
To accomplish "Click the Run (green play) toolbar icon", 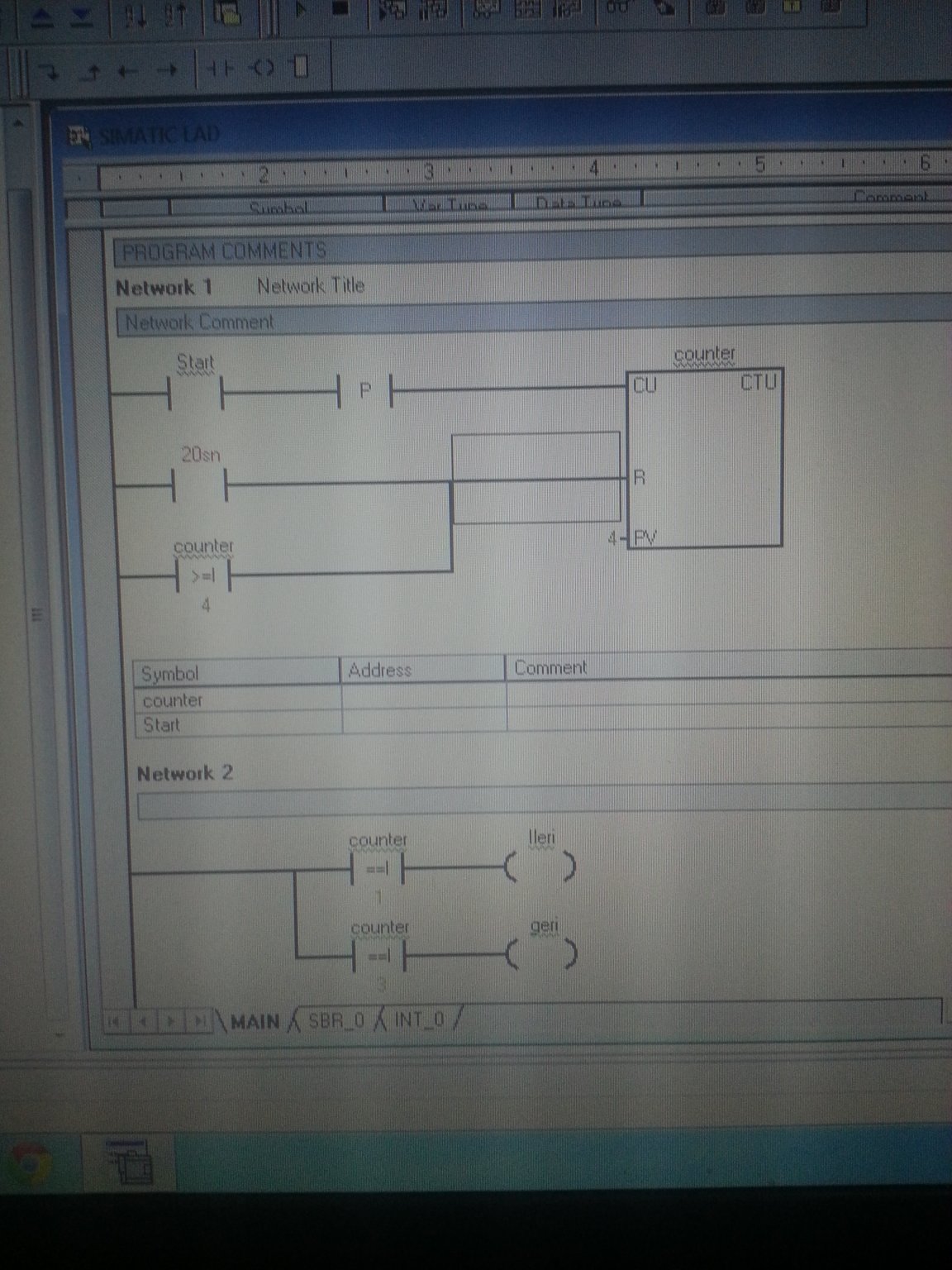I will pyautogui.click(x=302, y=11).
